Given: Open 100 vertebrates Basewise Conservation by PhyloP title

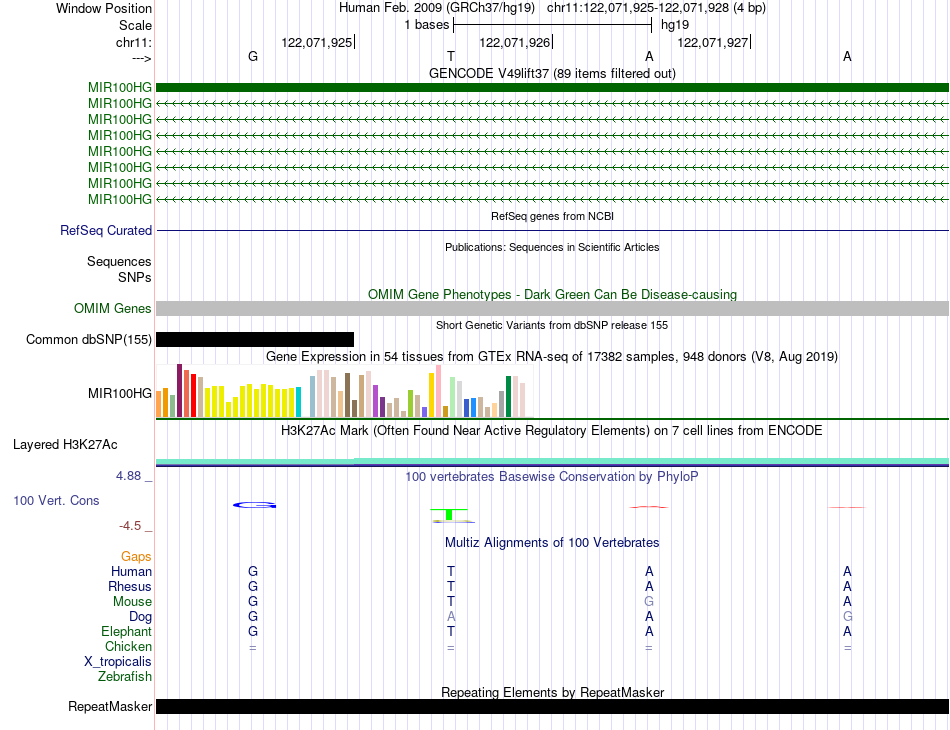Looking at the screenshot, I should 552,477.
